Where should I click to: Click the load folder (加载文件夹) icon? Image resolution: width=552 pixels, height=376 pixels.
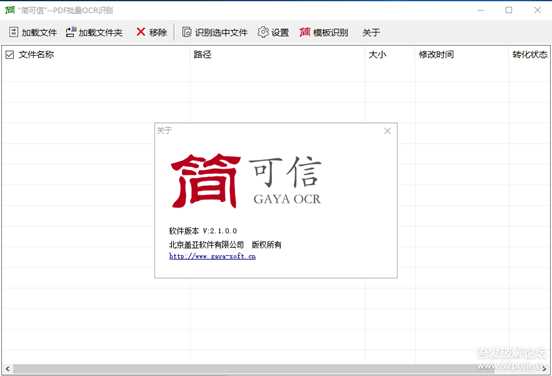pos(71,32)
